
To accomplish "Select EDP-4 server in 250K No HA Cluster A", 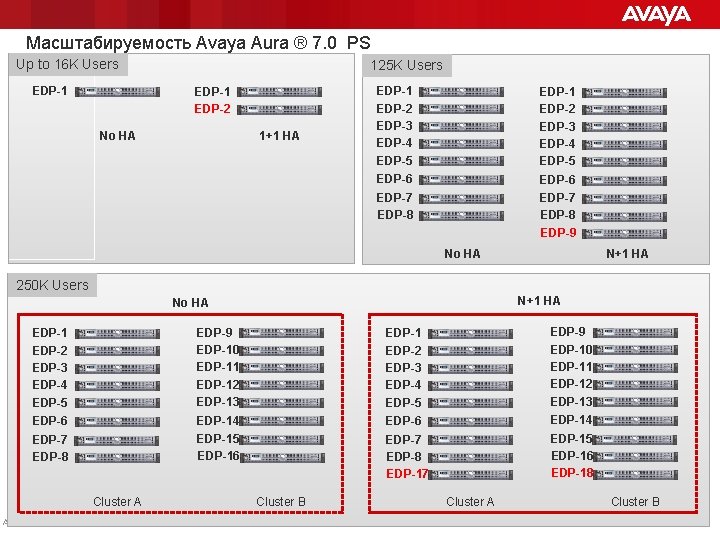I will click(x=117, y=385).
